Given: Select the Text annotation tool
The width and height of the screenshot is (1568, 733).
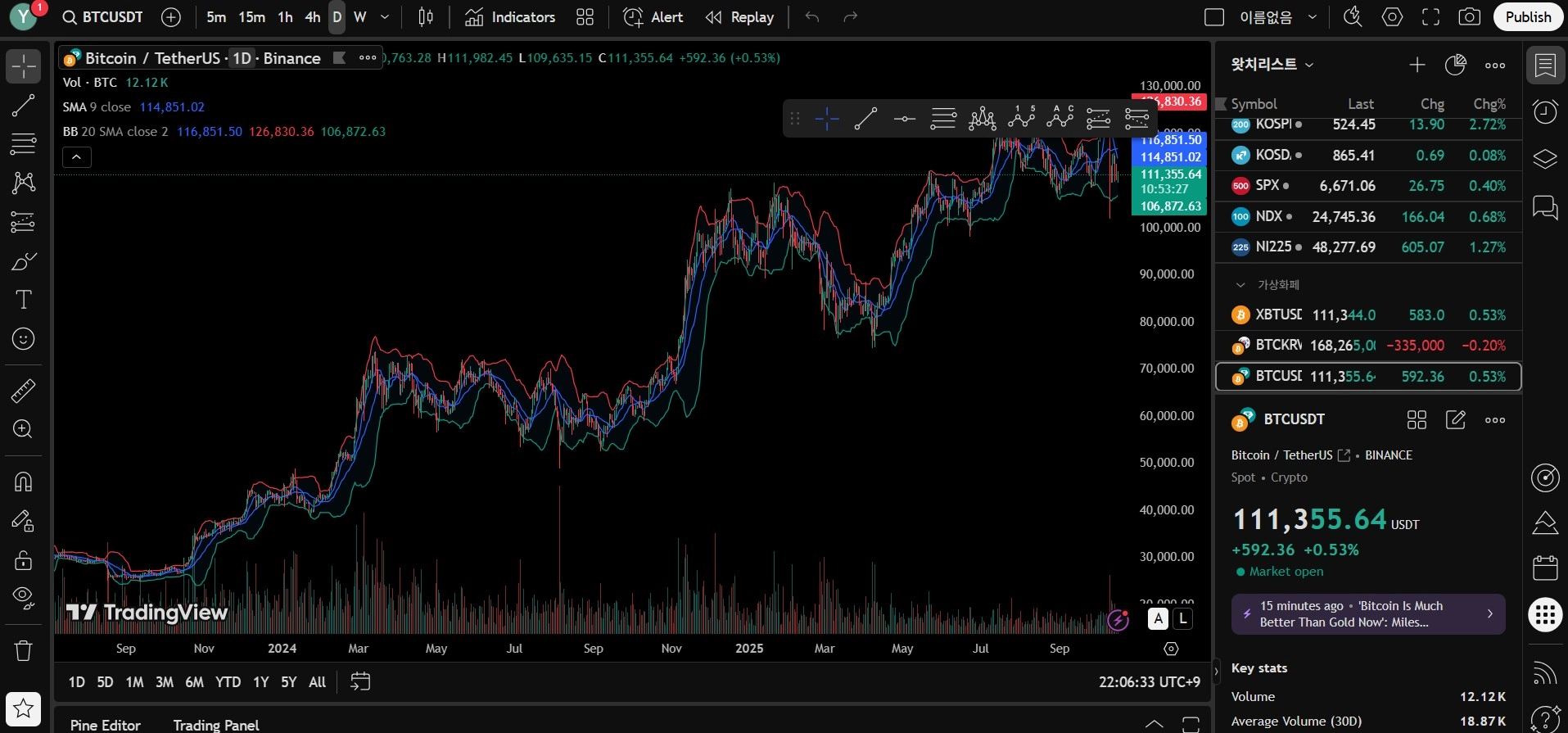Looking at the screenshot, I should 23,300.
